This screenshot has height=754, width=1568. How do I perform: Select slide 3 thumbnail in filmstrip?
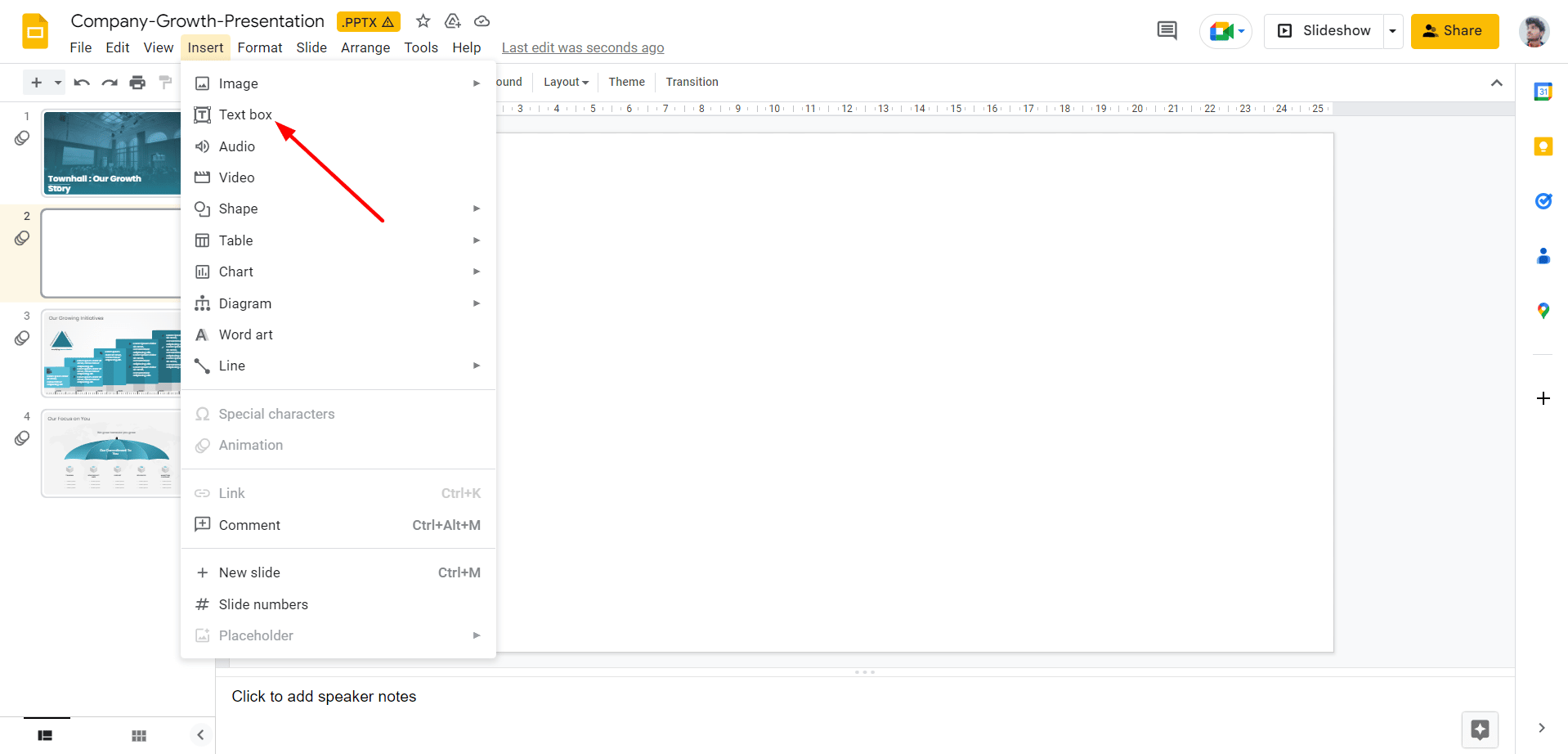pos(112,352)
